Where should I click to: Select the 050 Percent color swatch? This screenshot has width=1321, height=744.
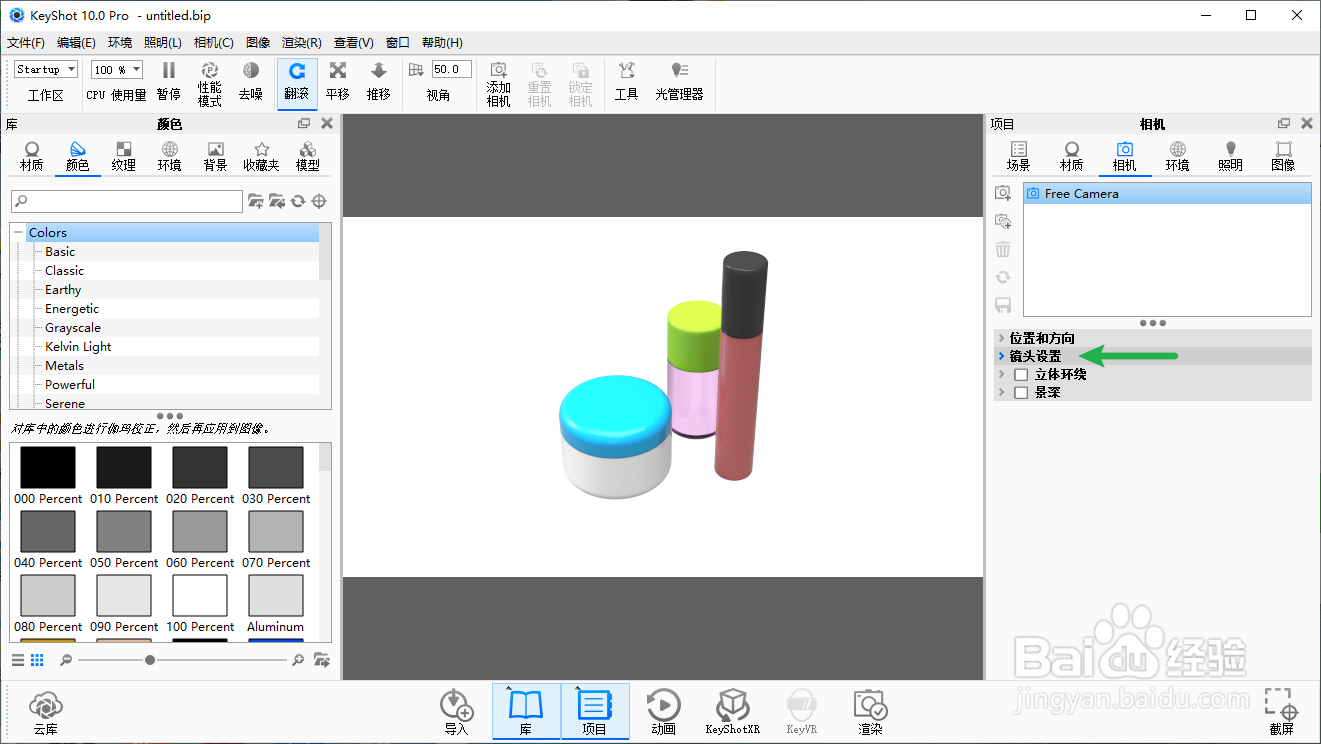124,532
